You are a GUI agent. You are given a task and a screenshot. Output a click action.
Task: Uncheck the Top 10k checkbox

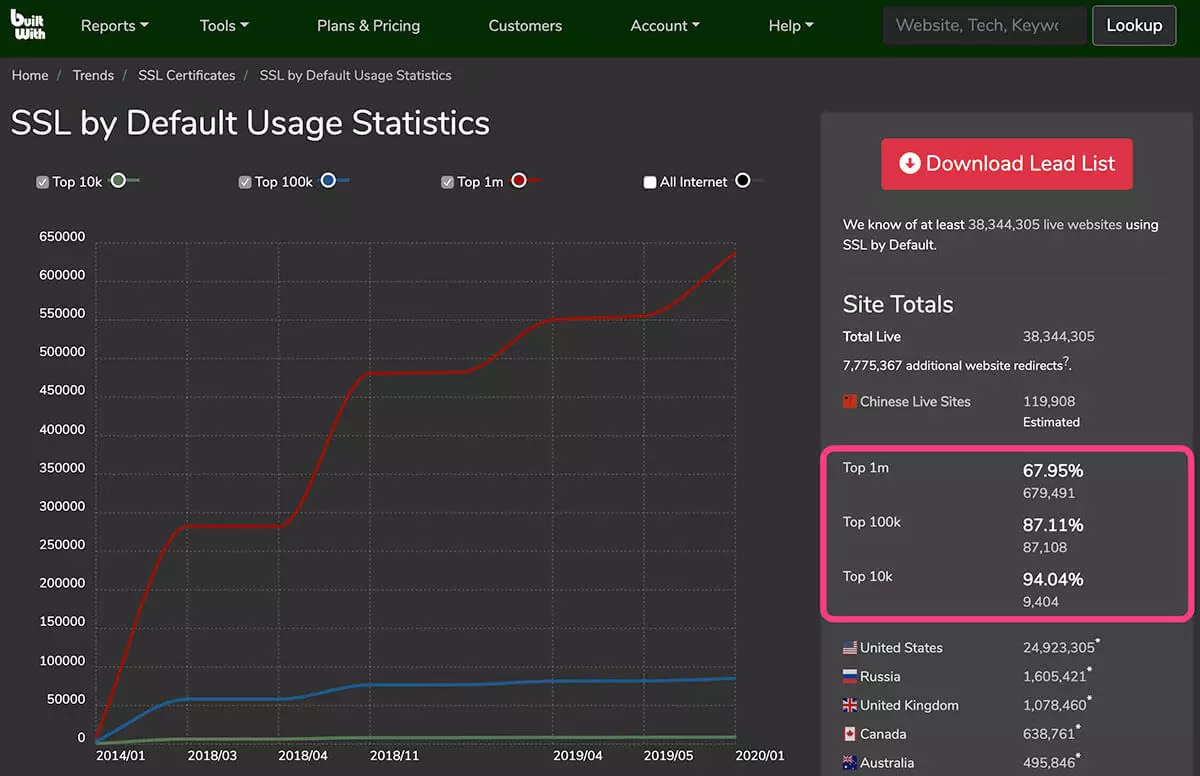pyautogui.click(x=42, y=181)
